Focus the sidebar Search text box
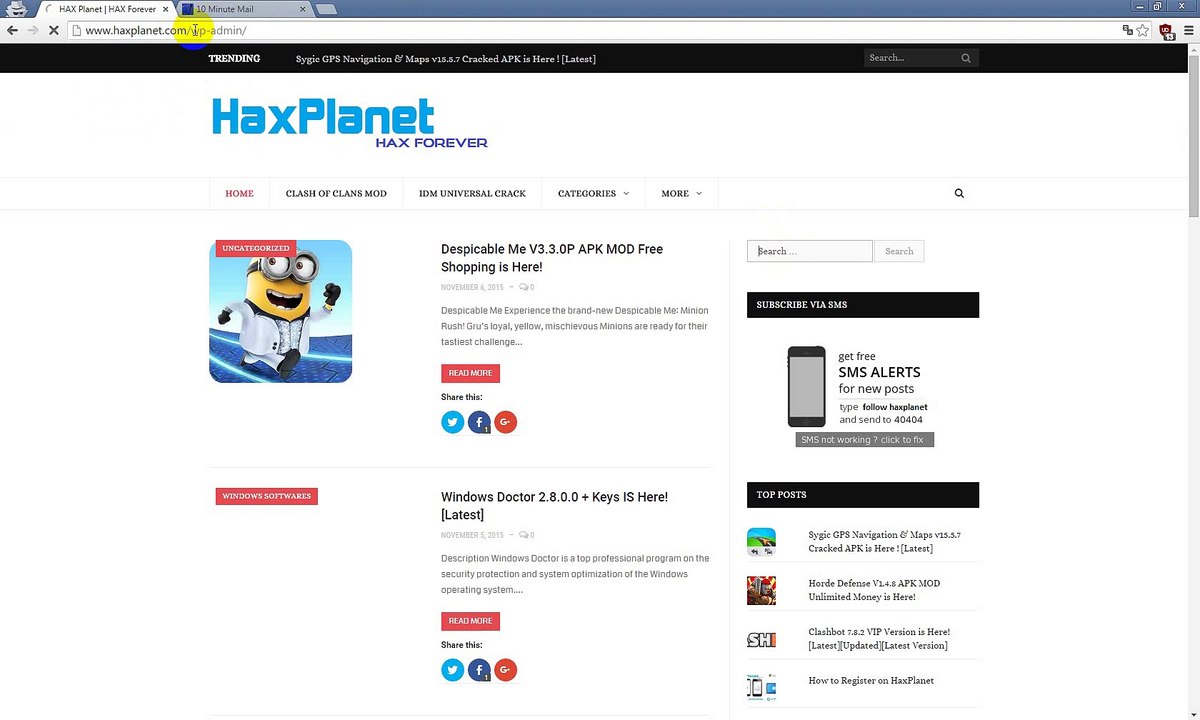 pos(810,251)
